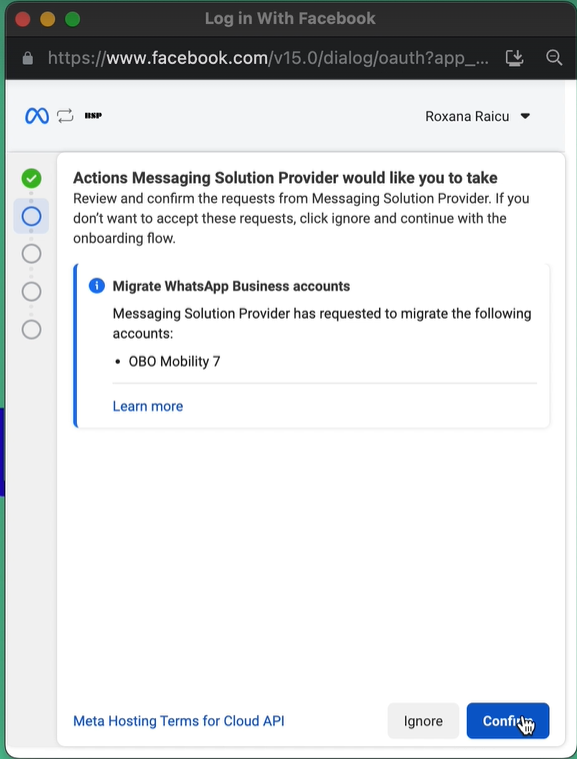The image size is (577, 759).
Task: Click the green completed step checkmark
Action: (x=31, y=178)
